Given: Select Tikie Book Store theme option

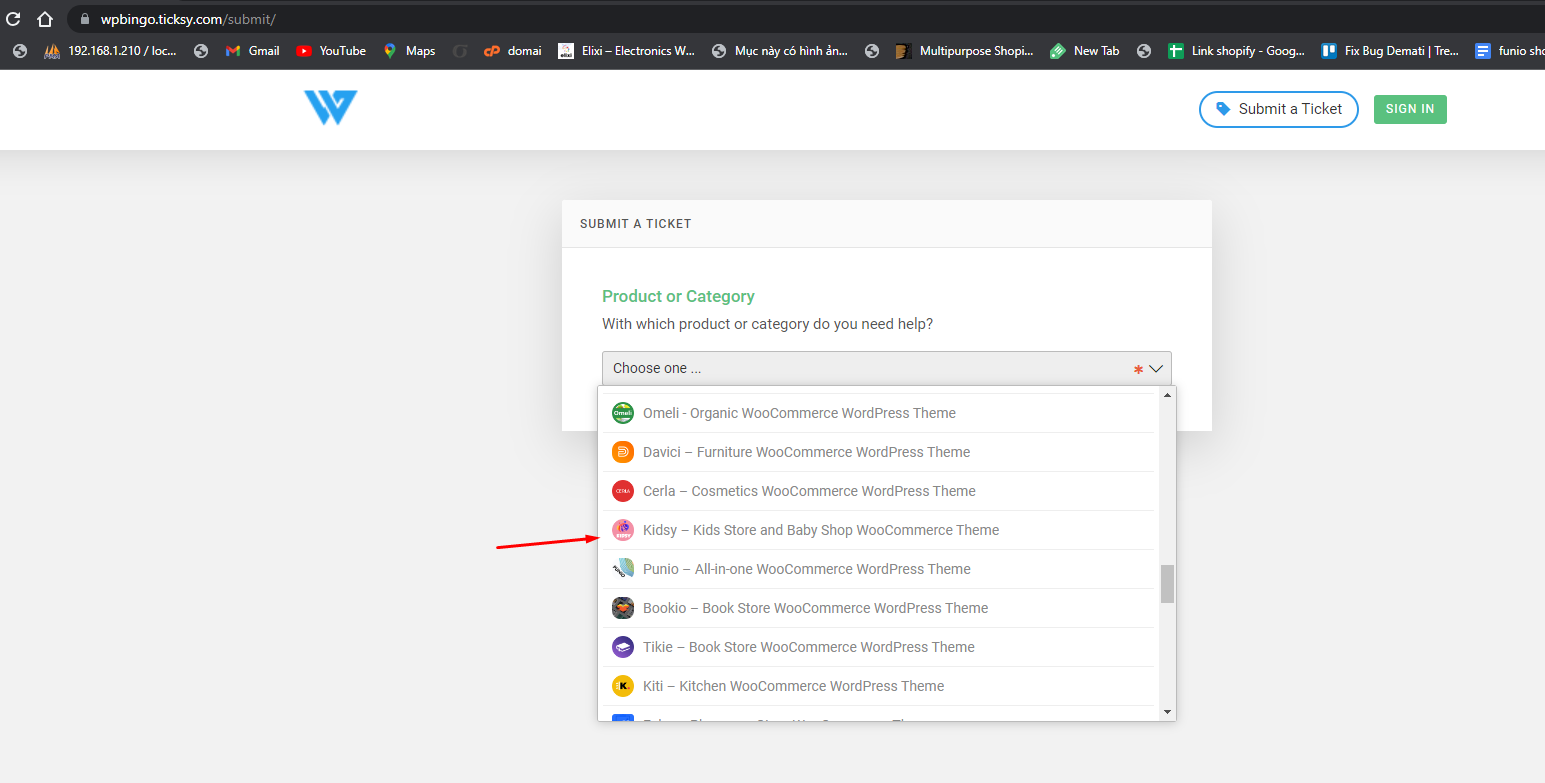Looking at the screenshot, I should tap(878, 647).
